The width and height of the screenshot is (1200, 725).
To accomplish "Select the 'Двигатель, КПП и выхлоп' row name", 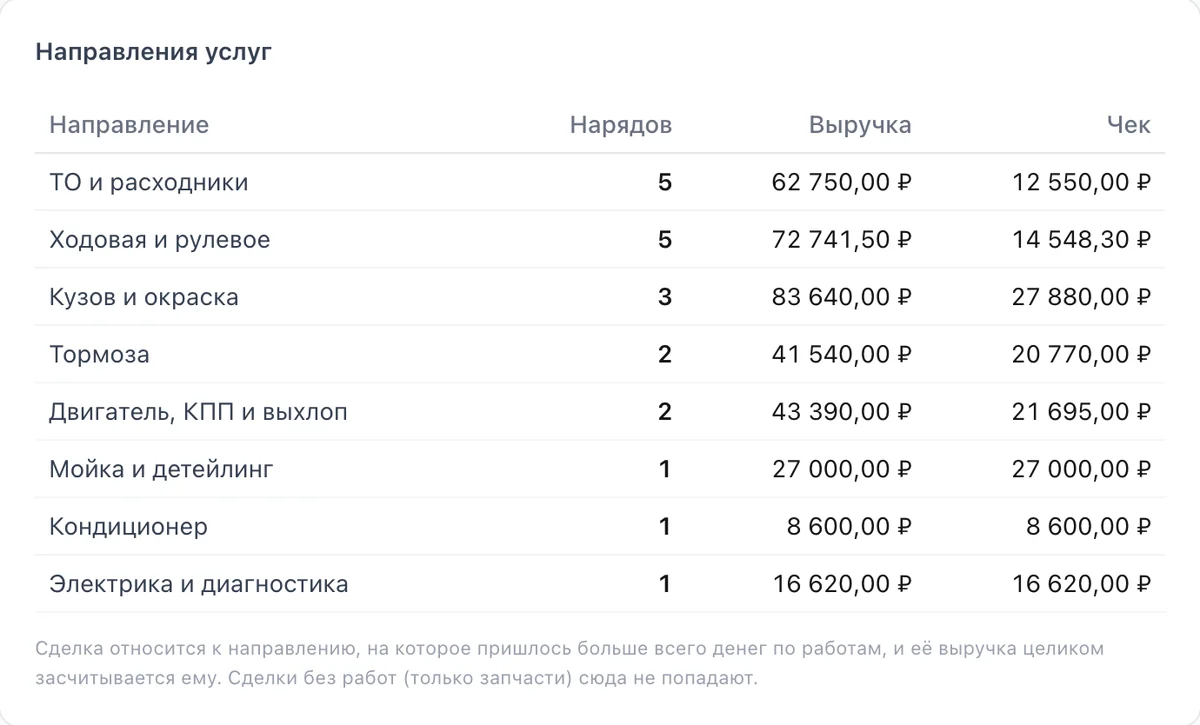I will point(198,412).
